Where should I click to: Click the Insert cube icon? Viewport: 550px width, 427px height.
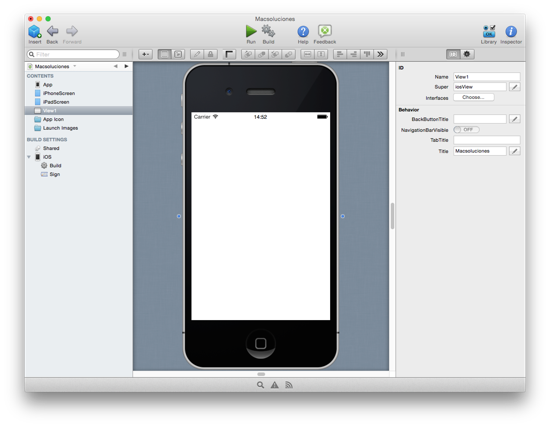34,32
